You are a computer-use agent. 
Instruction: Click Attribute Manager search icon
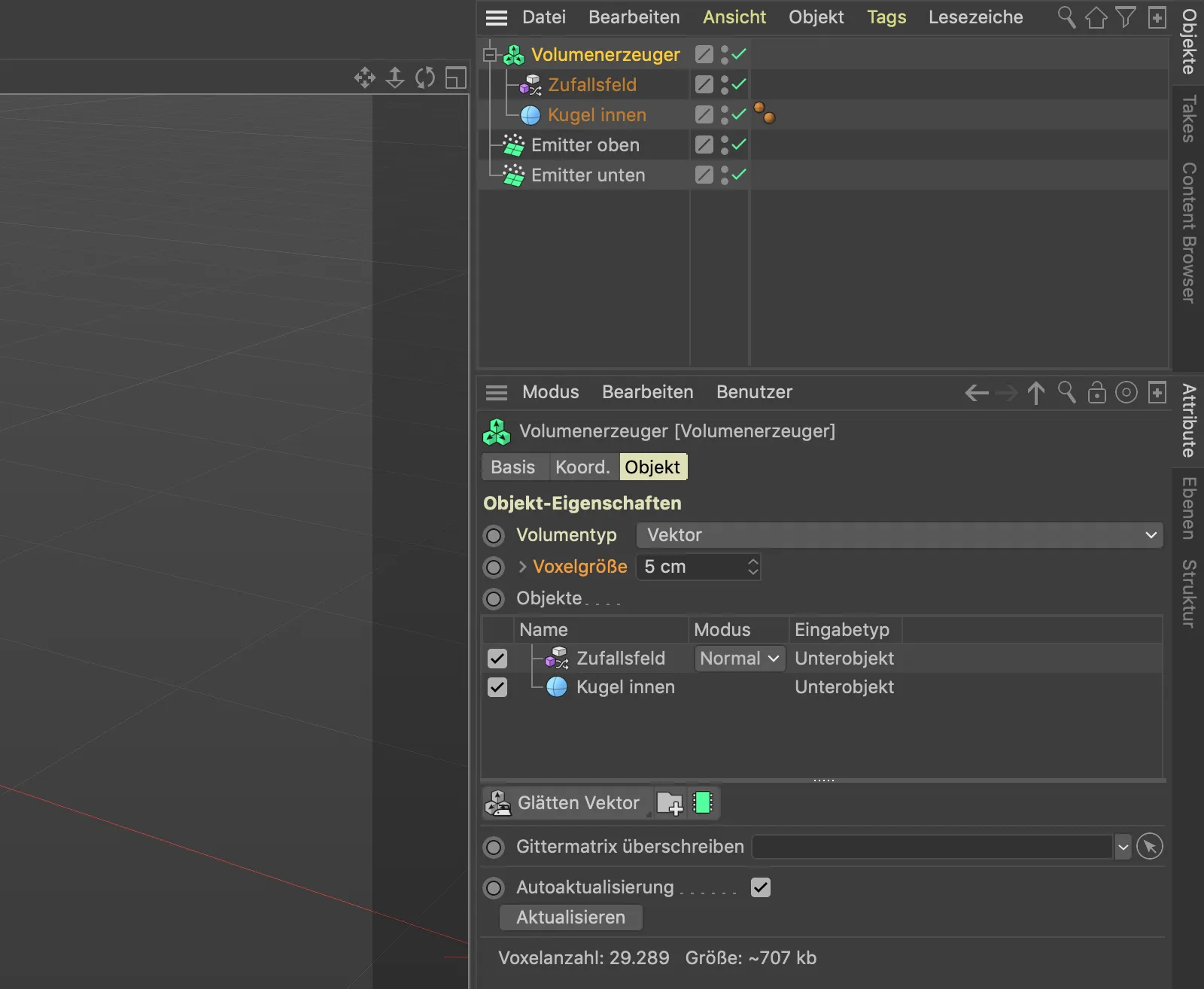pos(1066,391)
